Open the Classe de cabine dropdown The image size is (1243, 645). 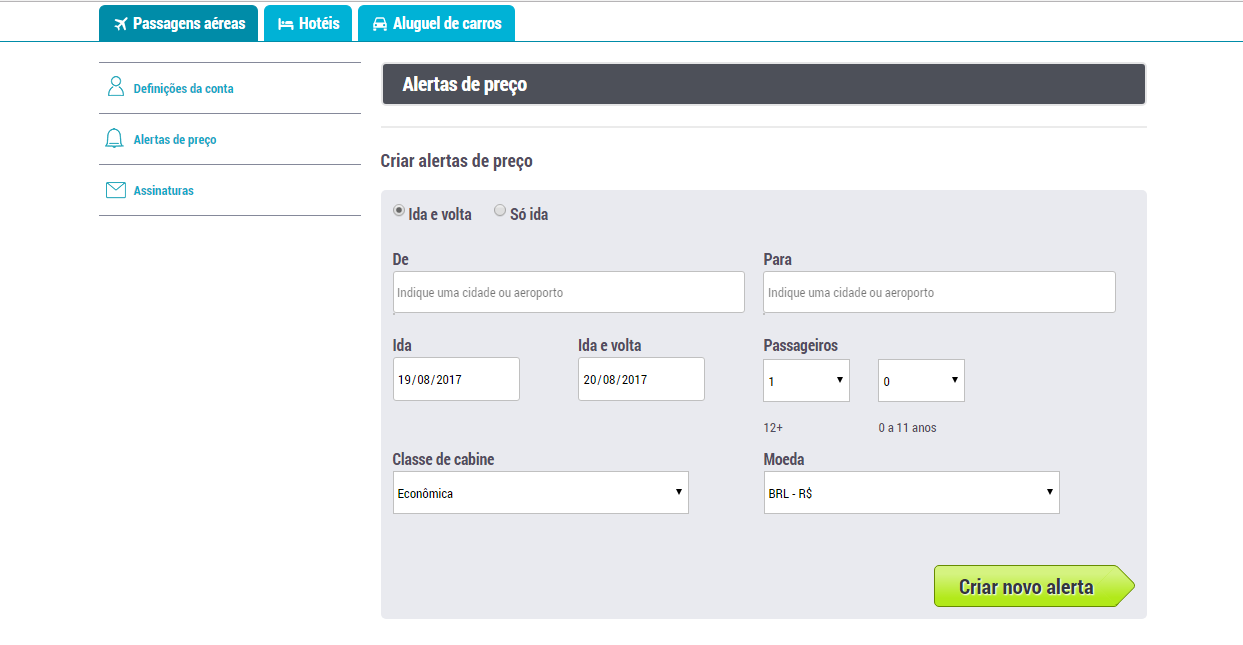click(x=540, y=492)
